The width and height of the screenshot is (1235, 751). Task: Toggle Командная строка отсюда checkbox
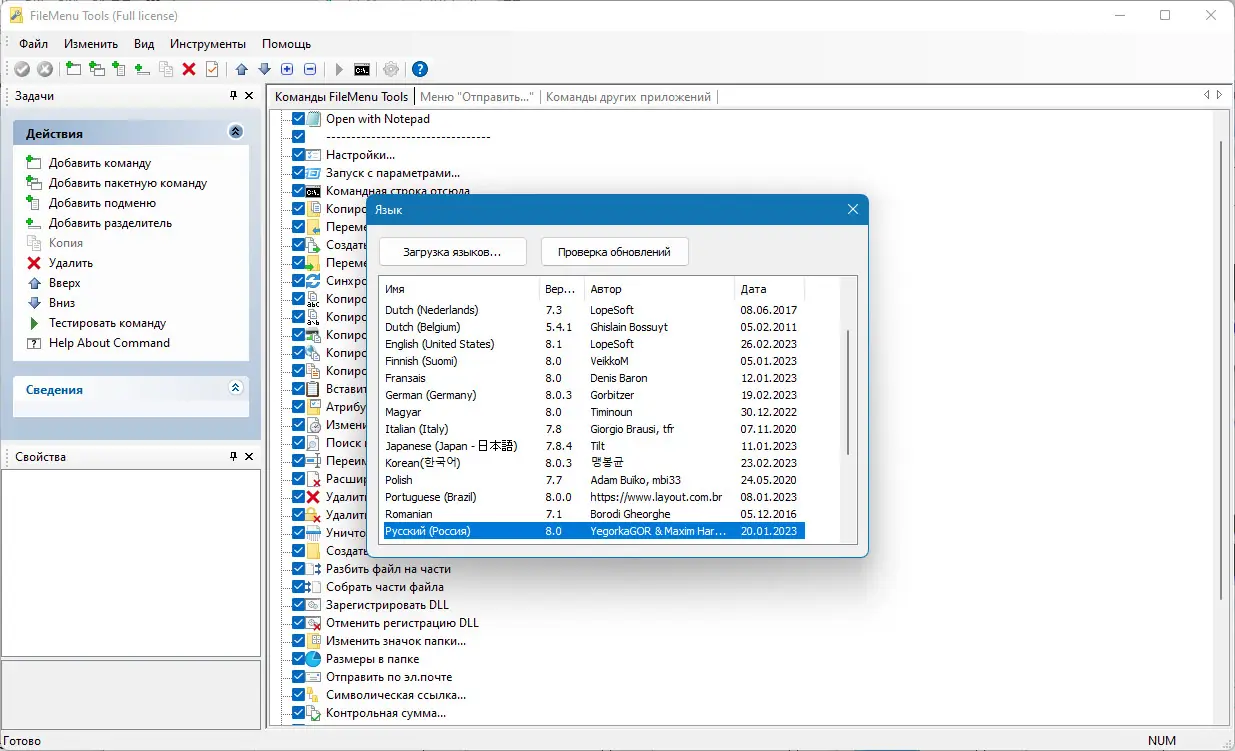click(298, 191)
